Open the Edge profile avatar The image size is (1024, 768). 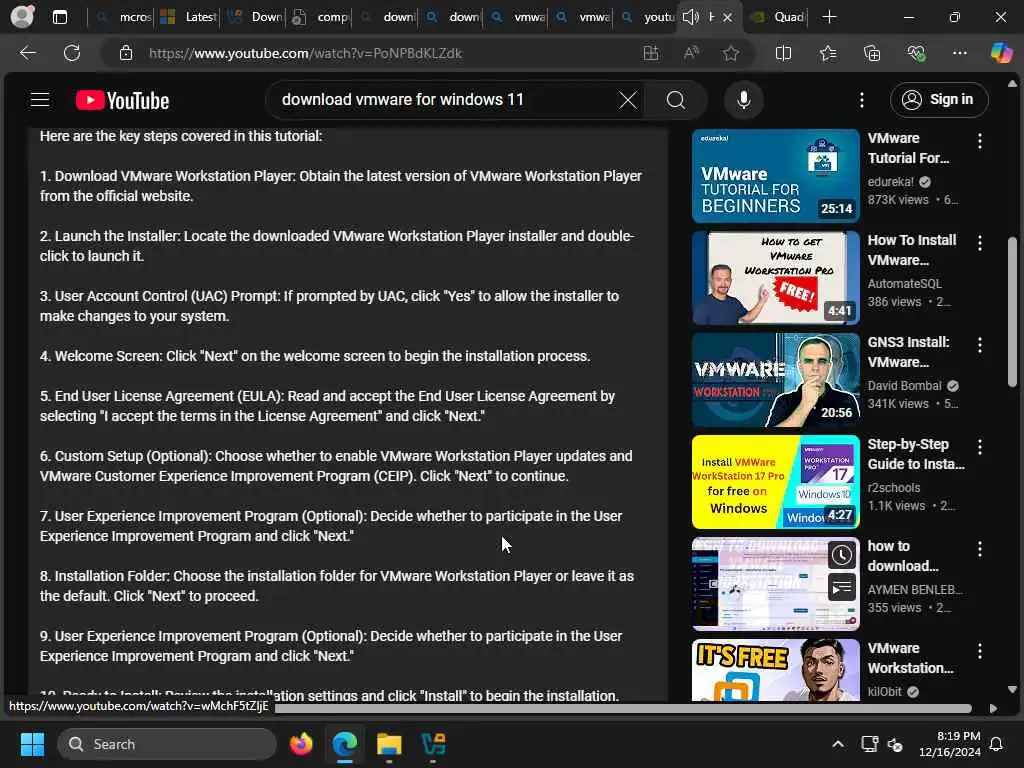tap(22, 16)
